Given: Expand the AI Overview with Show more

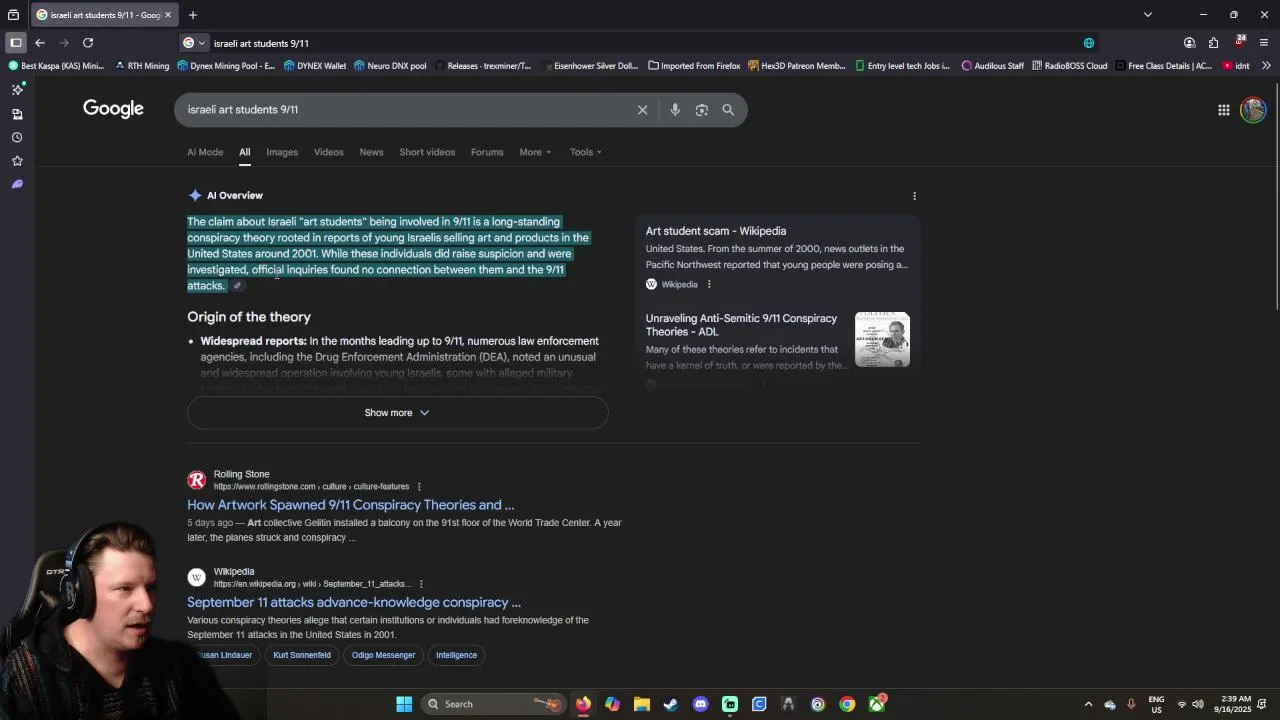Looking at the screenshot, I should coord(397,413).
